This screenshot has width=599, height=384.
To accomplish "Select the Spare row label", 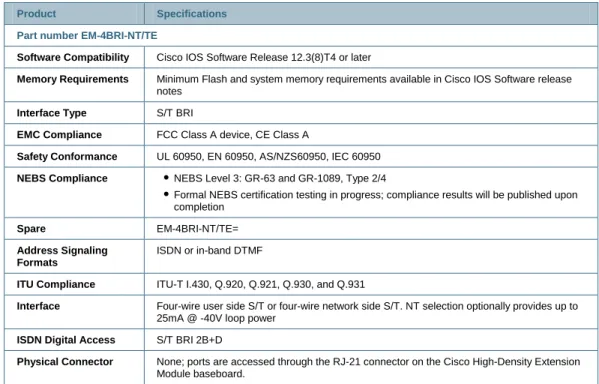I will (x=31, y=228).
